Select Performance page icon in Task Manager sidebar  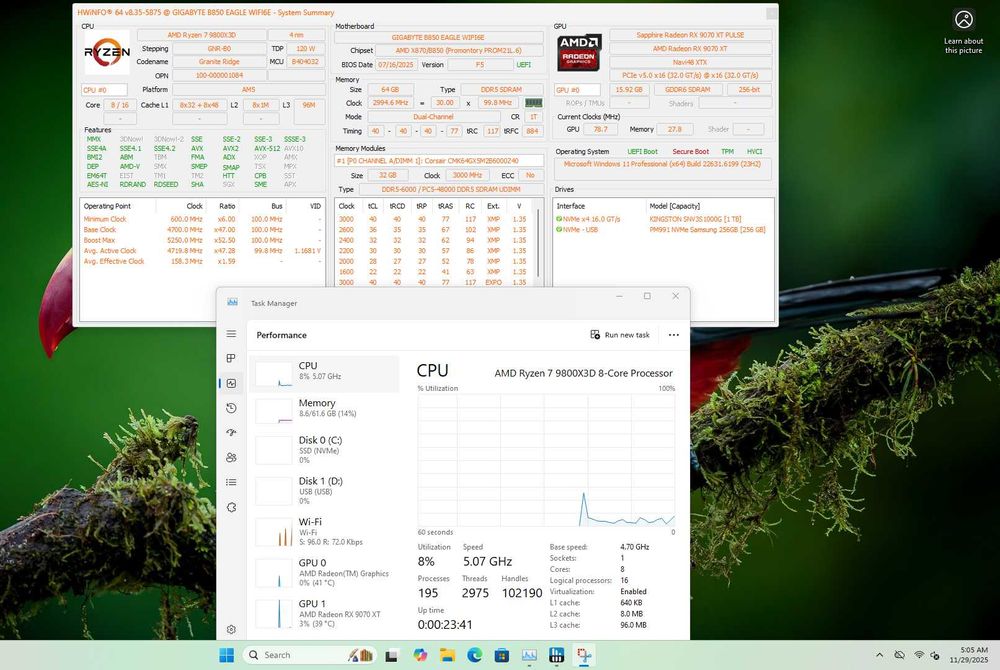[x=232, y=383]
